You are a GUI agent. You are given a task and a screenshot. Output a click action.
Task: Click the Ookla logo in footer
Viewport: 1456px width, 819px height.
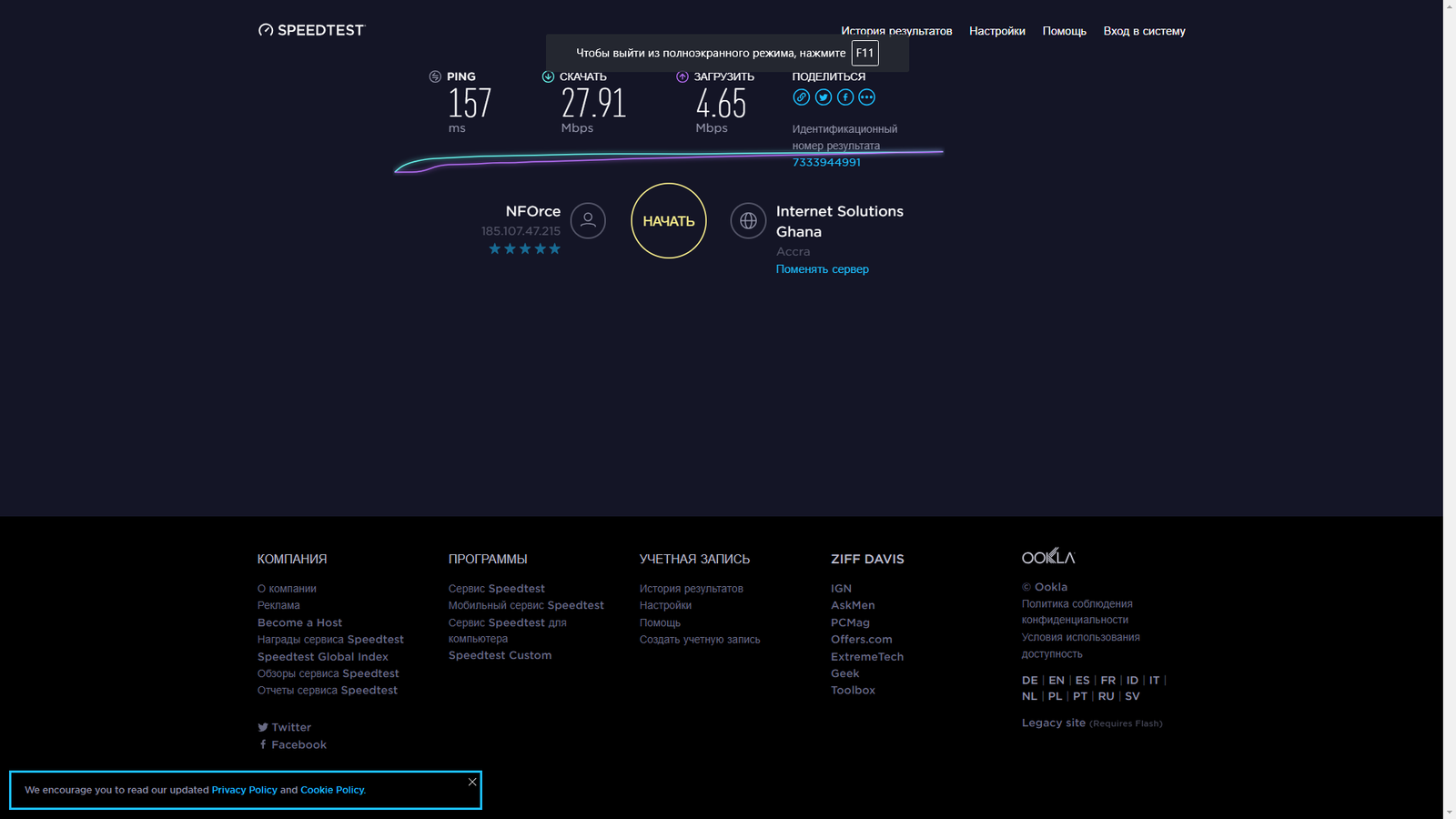tap(1048, 556)
